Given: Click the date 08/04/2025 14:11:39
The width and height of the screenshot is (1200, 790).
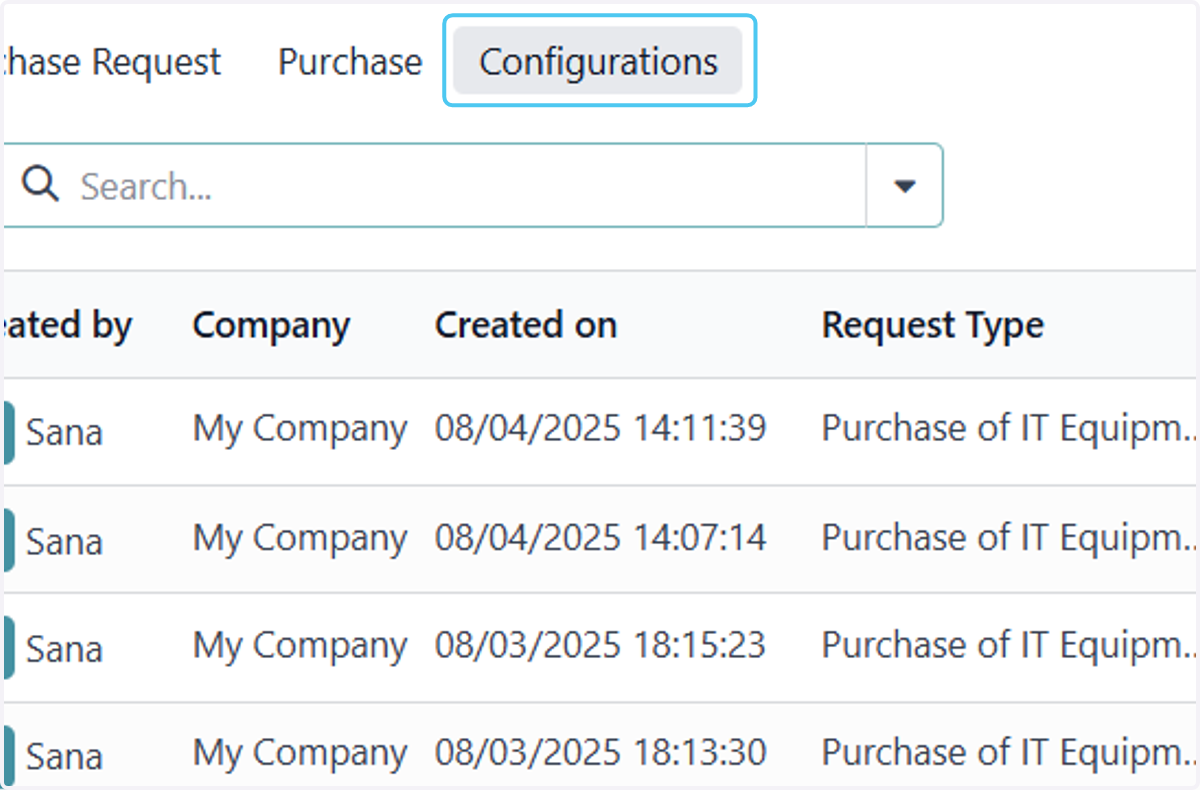Looking at the screenshot, I should 601,428.
